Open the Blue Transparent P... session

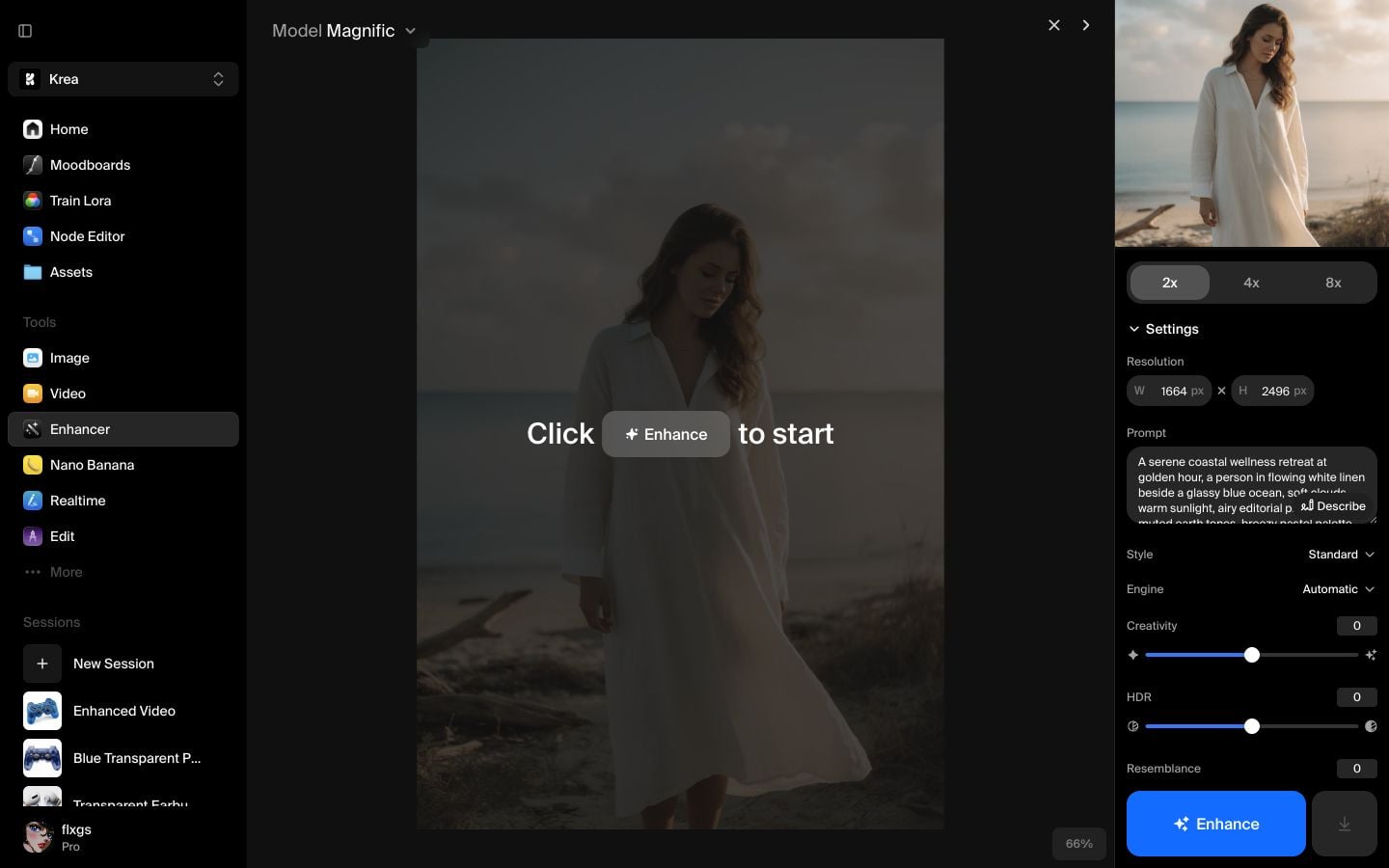coord(123,758)
